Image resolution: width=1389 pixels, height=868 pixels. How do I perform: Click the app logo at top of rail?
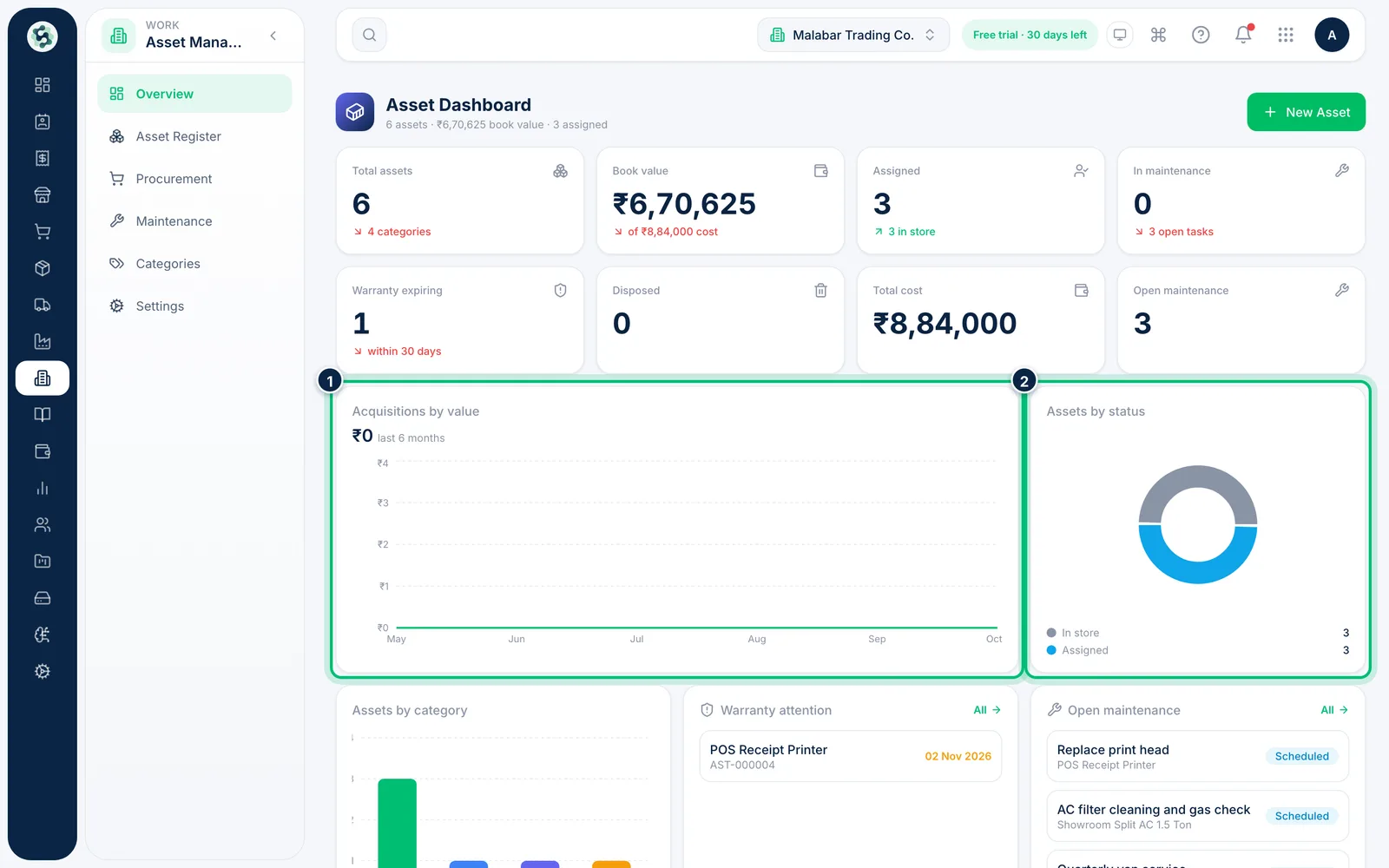click(42, 36)
